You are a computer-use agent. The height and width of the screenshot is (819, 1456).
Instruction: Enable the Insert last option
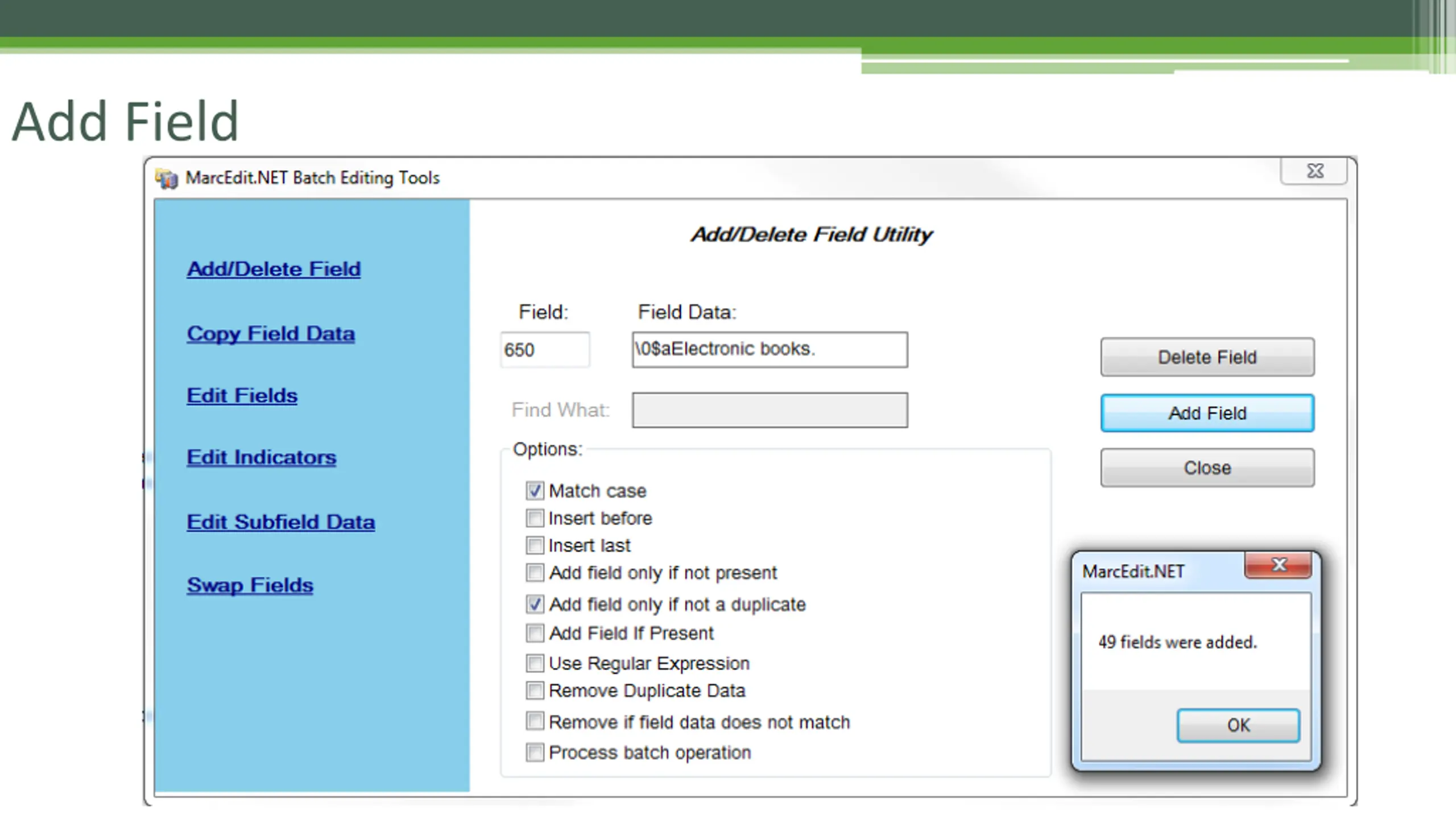click(535, 545)
